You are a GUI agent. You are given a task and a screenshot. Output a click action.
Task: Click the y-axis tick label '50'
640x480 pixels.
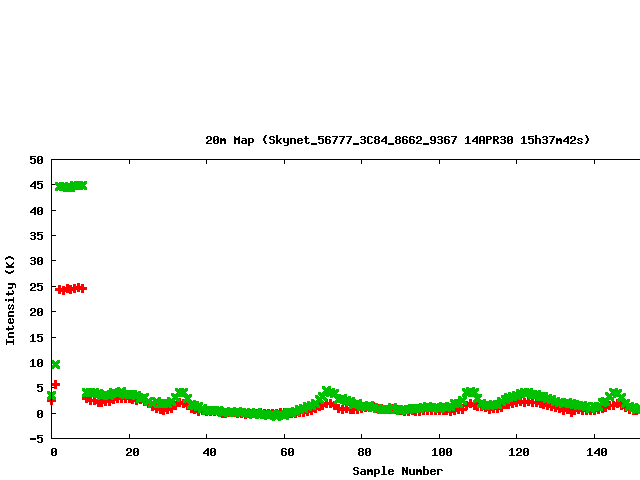36,160
